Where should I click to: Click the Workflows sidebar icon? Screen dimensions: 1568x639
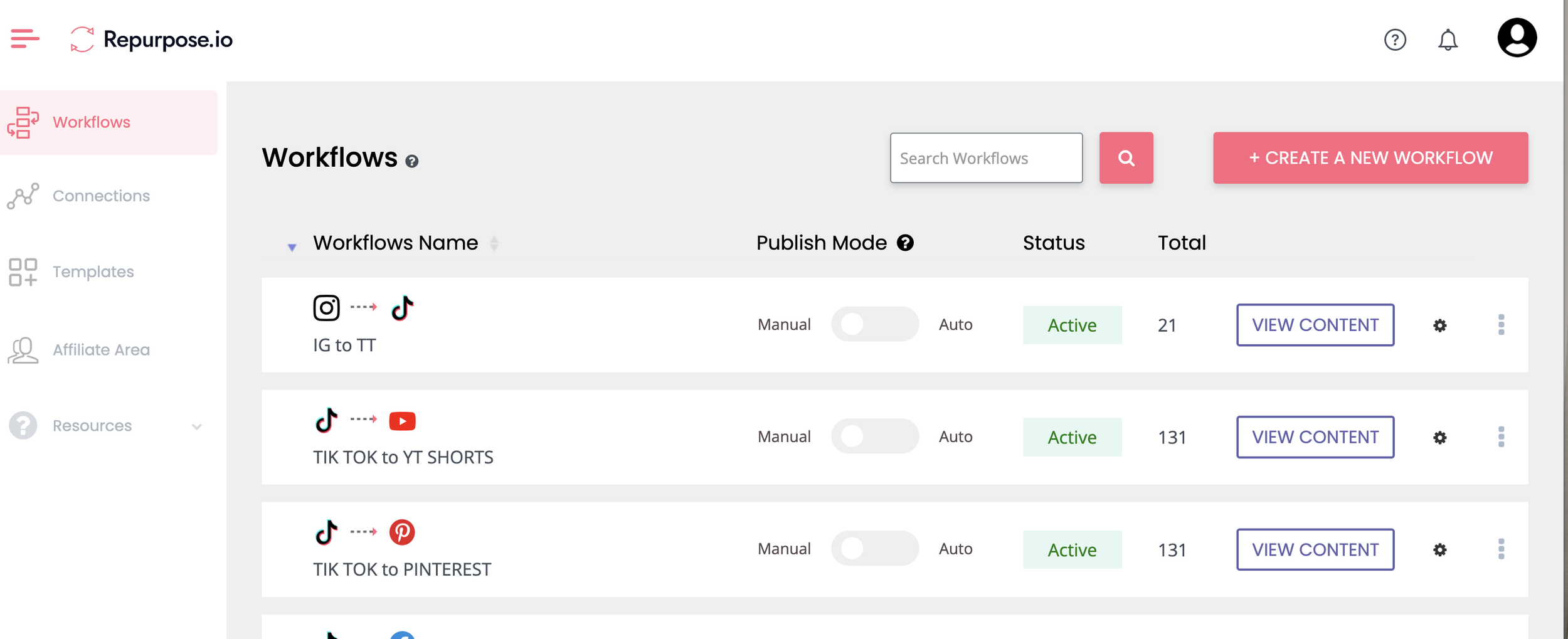tap(23, 122)
